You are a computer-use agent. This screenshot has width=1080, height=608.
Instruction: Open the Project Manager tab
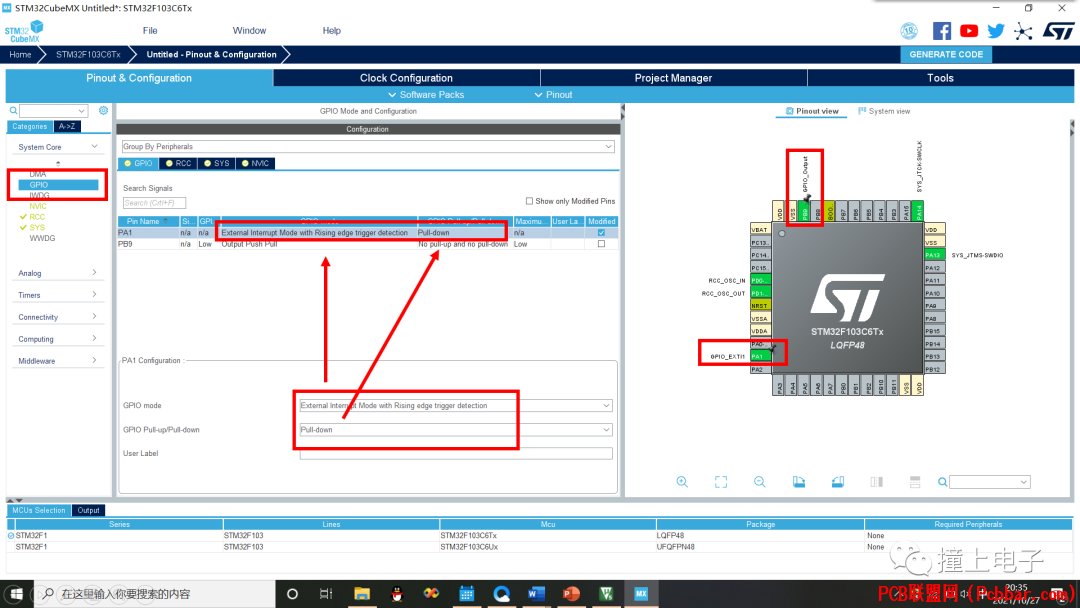tap(673, 78)
